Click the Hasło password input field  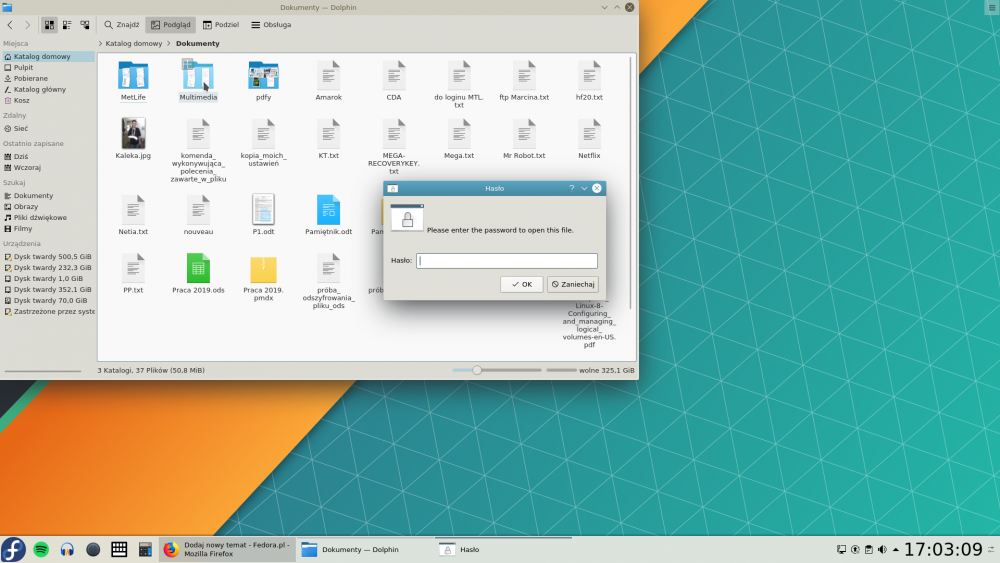pos(507,261)
